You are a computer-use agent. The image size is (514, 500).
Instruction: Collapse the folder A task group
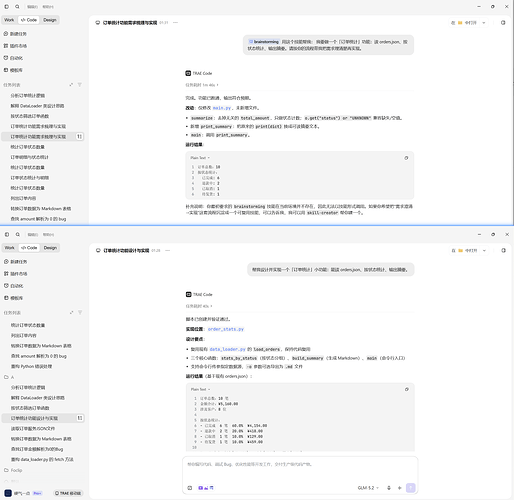(9, 377)
